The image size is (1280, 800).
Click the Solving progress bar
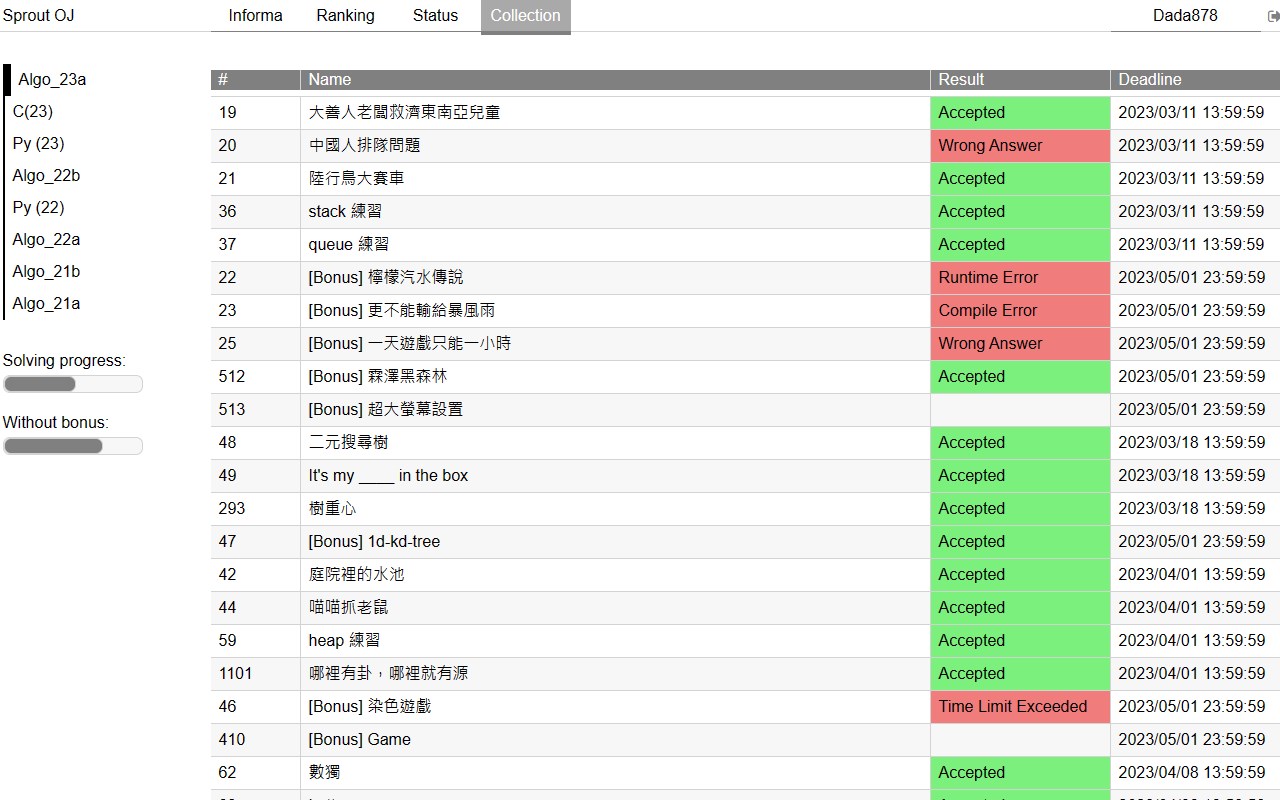[x=73, y=384]
